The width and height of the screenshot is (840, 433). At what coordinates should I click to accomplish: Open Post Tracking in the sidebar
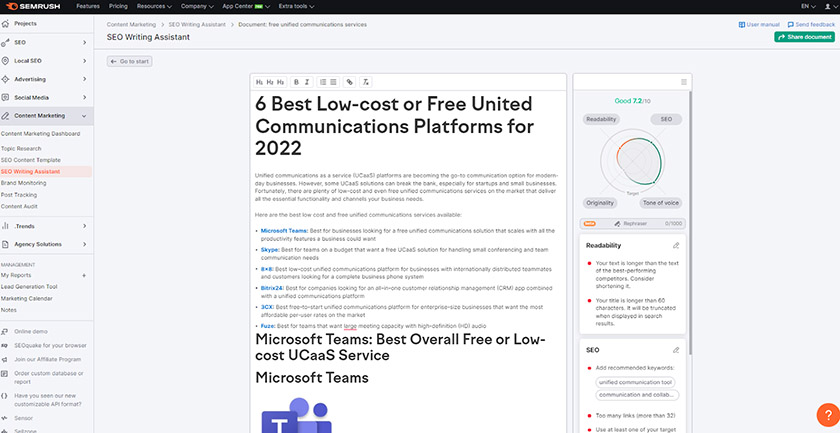click(19, 195)
